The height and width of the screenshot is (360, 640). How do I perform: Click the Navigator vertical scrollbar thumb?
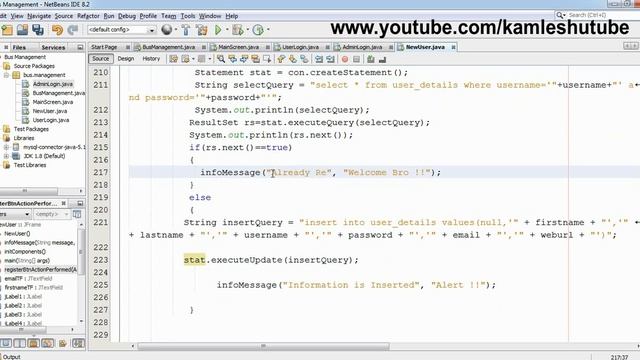point(81,251)
